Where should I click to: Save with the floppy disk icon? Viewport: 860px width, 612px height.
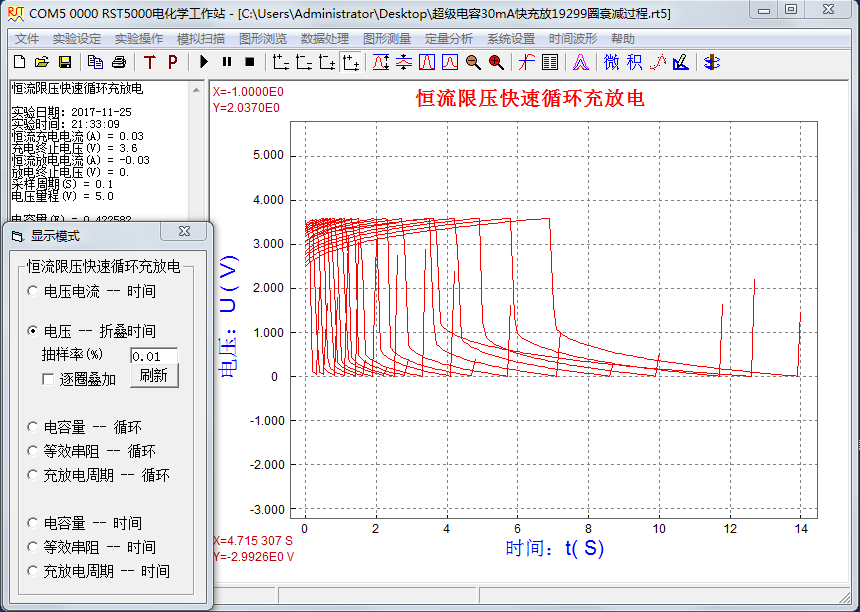[64, 62]
